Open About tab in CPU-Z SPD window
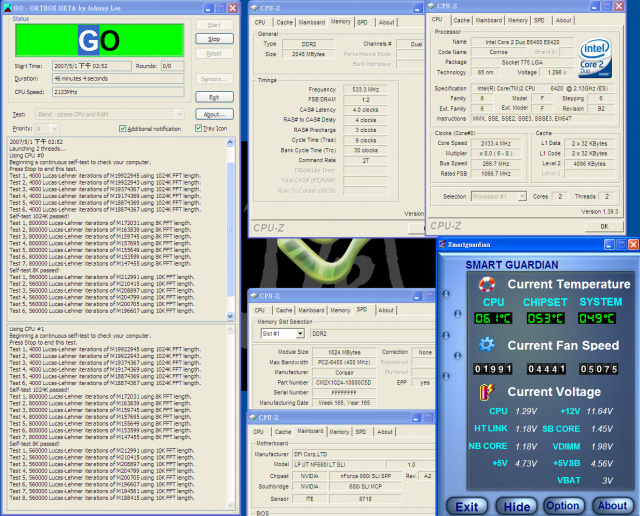 point(386,310)
